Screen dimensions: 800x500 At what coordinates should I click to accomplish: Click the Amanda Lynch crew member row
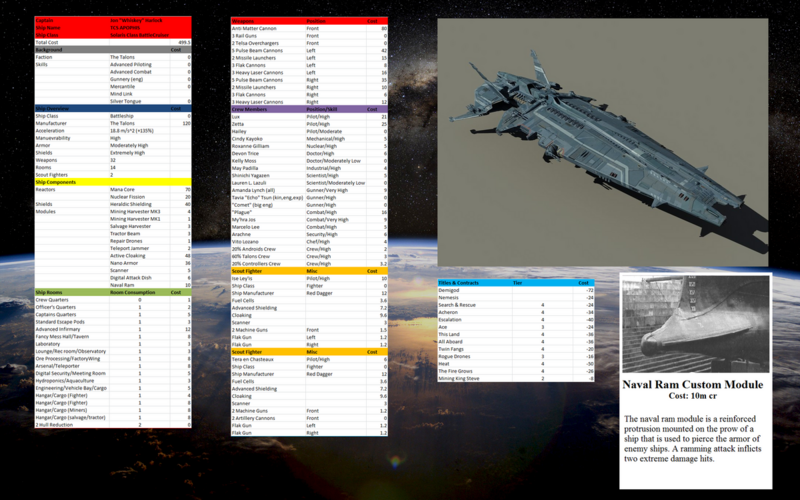point(309,190)
